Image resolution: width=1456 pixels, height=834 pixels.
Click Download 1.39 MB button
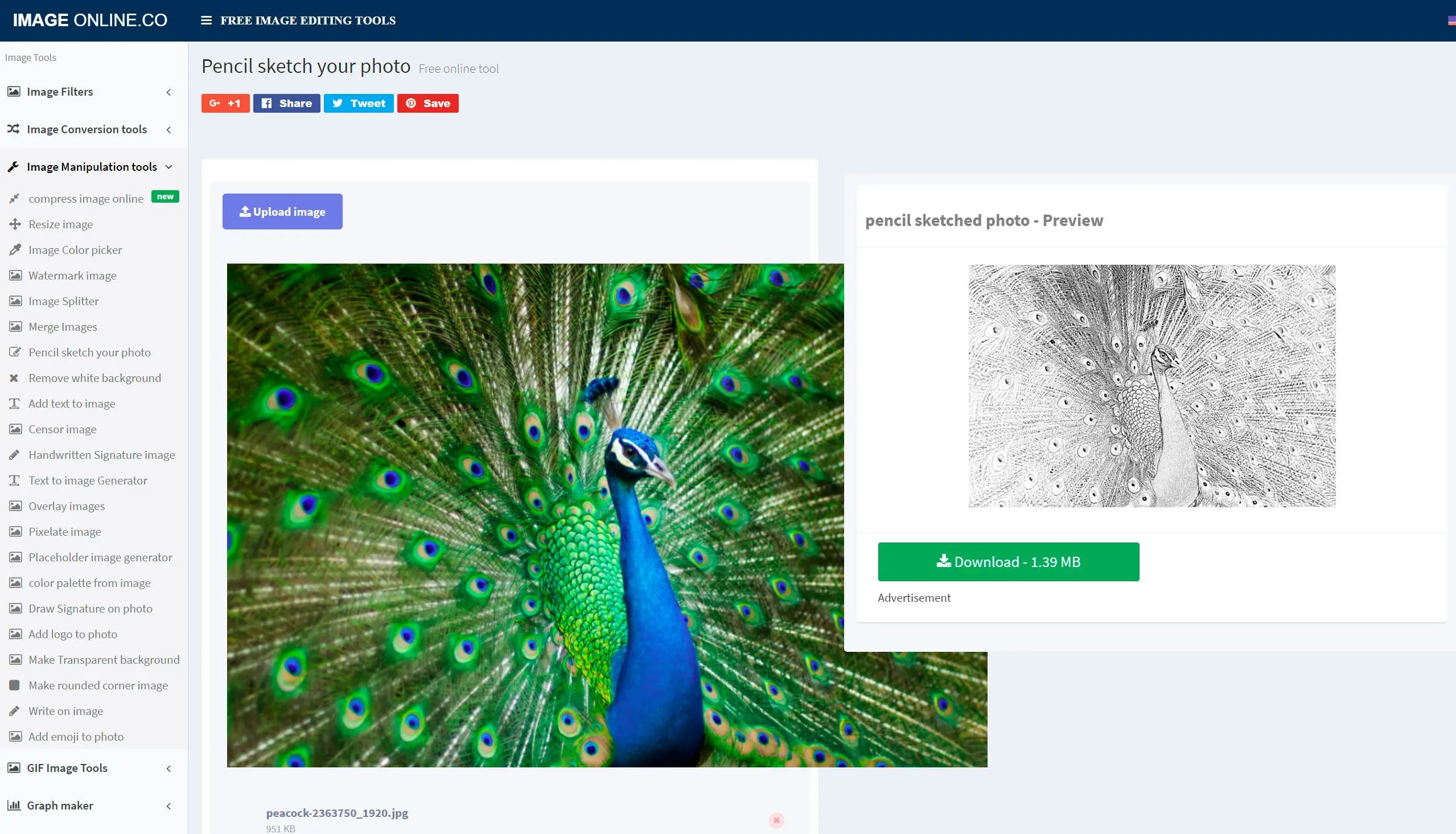[1008, 561]
